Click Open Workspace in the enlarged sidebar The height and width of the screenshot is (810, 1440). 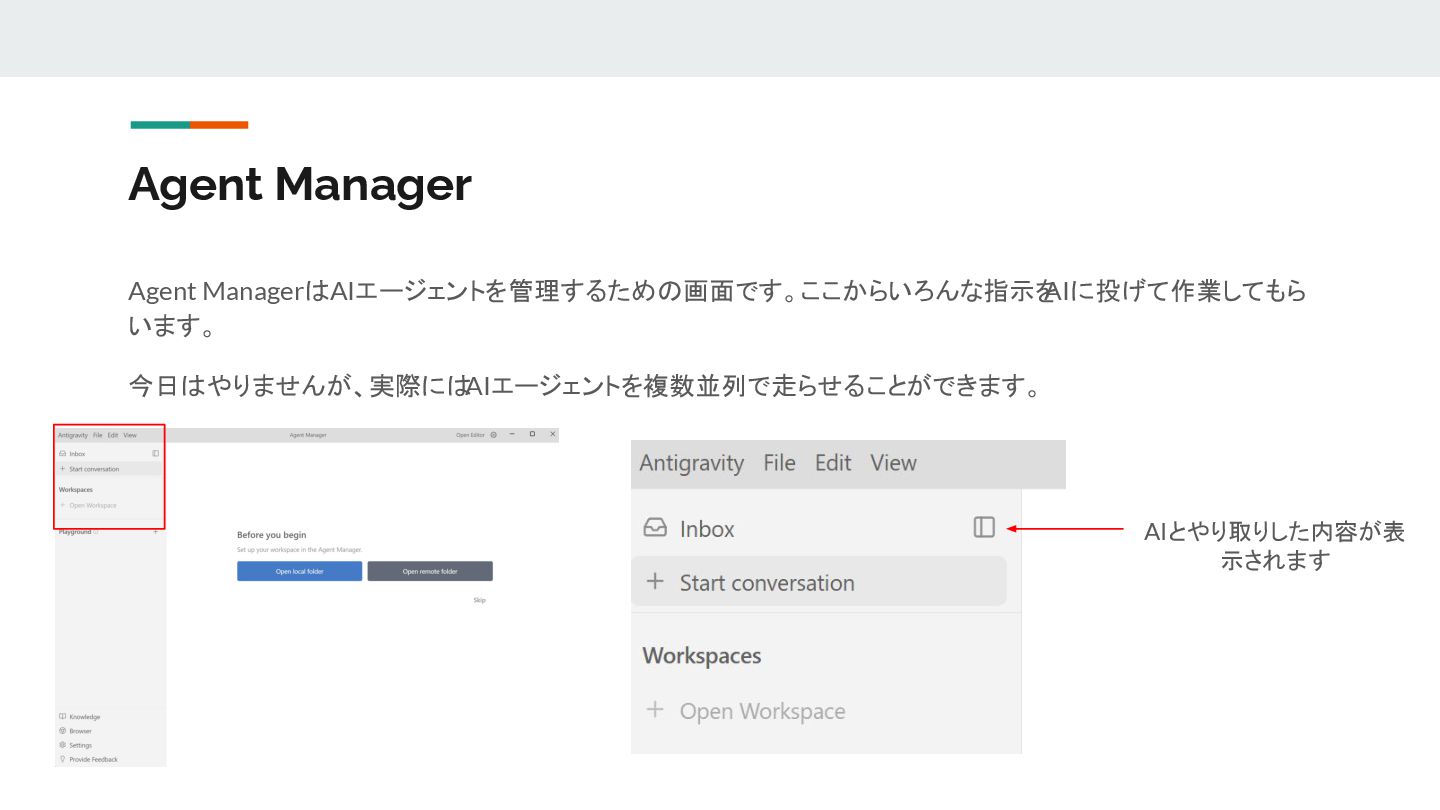[762, 711]
